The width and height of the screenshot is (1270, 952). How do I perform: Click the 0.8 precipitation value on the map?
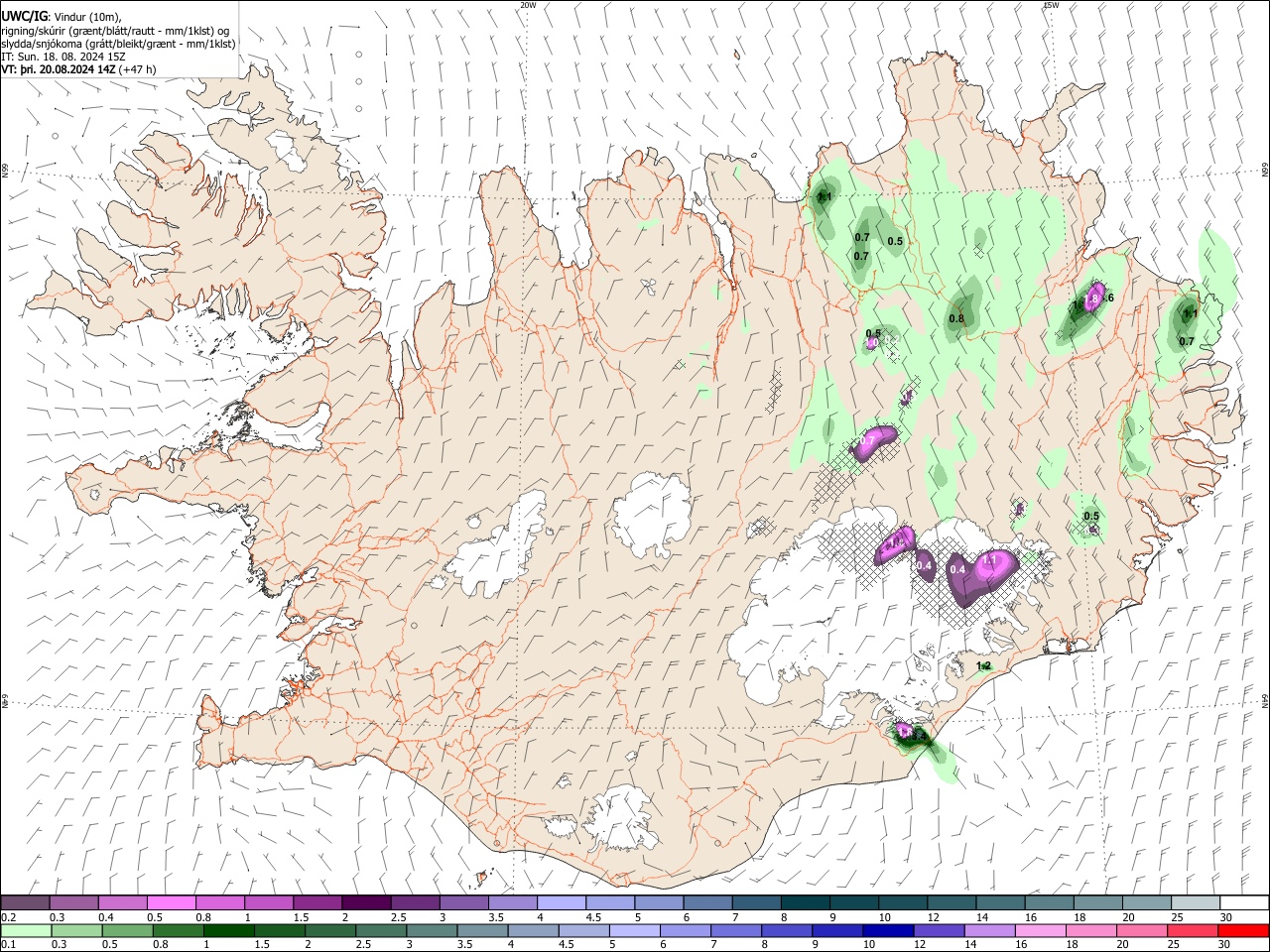(956, 319)
